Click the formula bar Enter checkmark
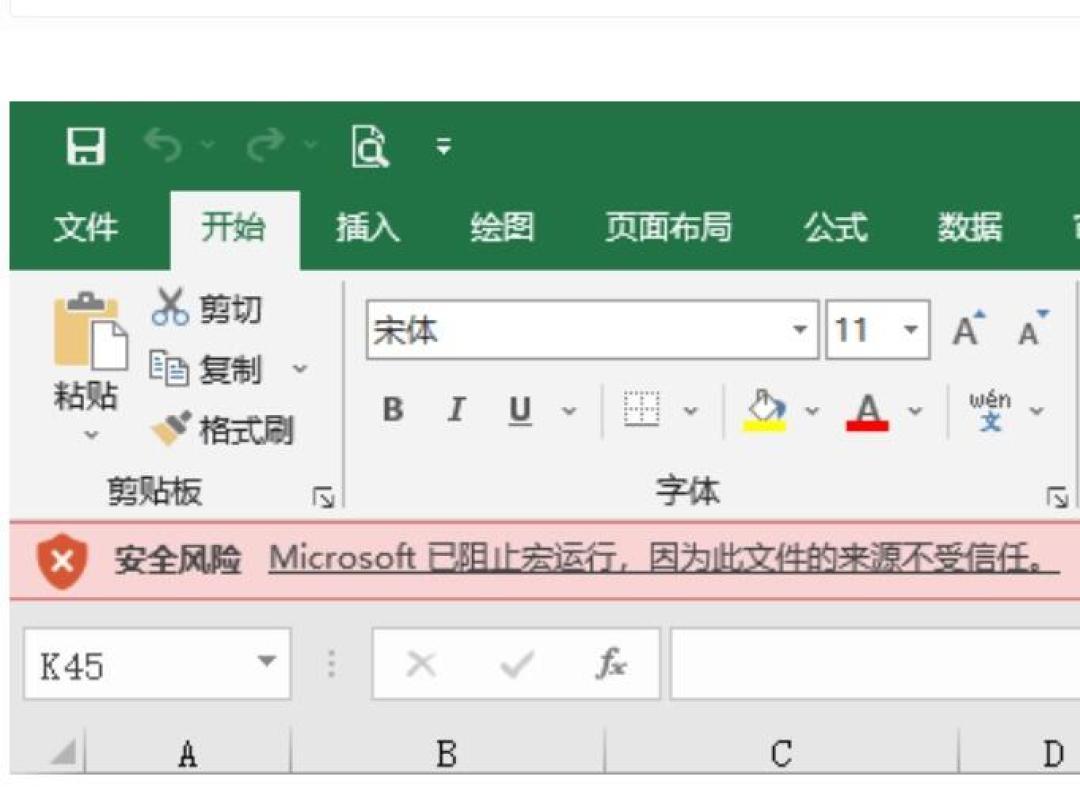Viewport: 1080px width, 811px height. [517, 665]
